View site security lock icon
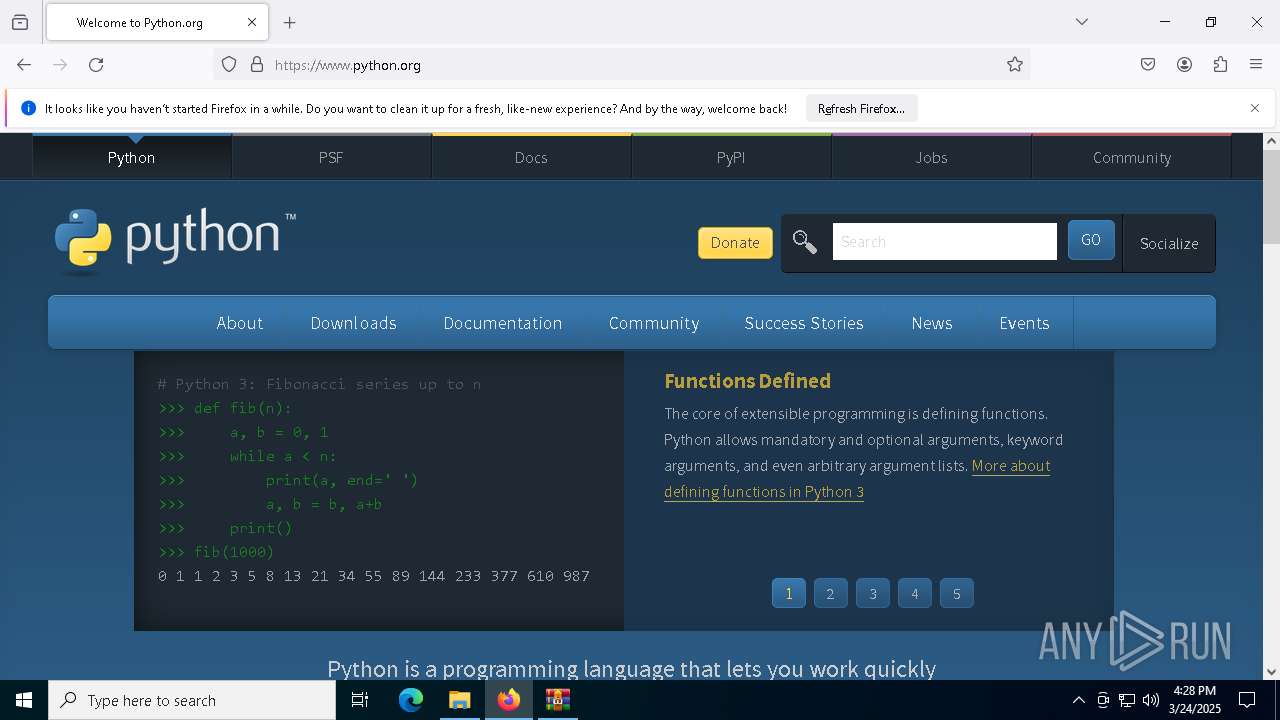This screenshot has height=720, width=1280. click(x=257, y=65)
